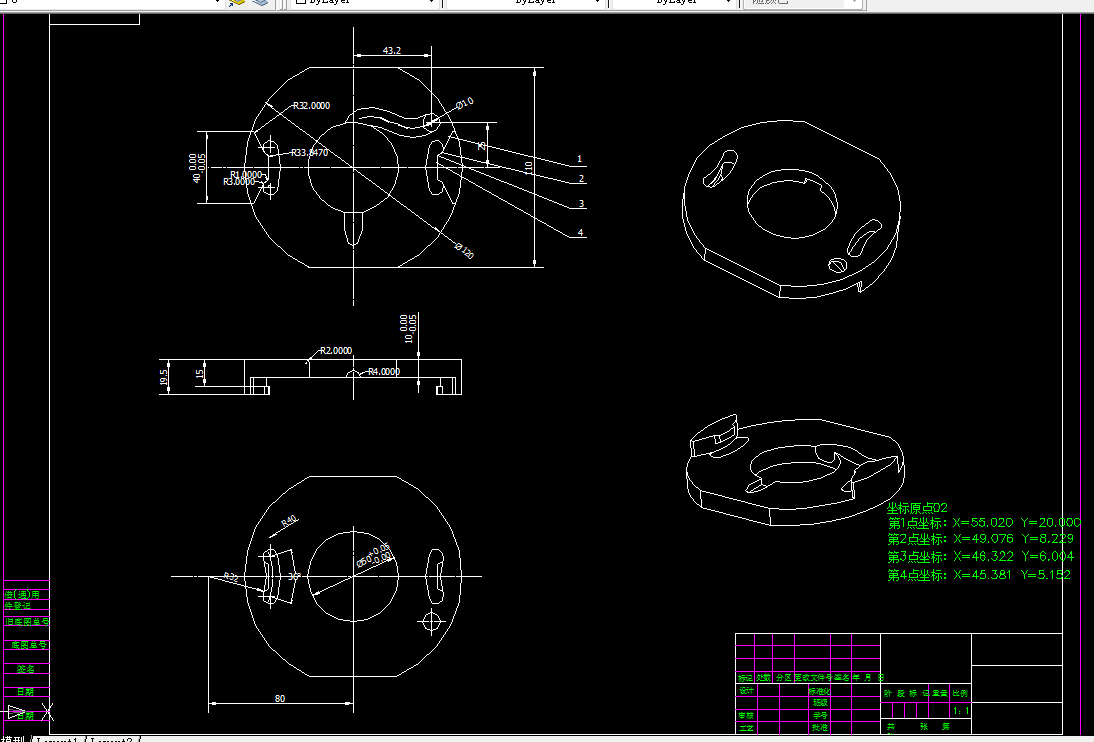
Task: Select the 19.5 height dimension
Action: pyautogui.click(x=164, y=378)
